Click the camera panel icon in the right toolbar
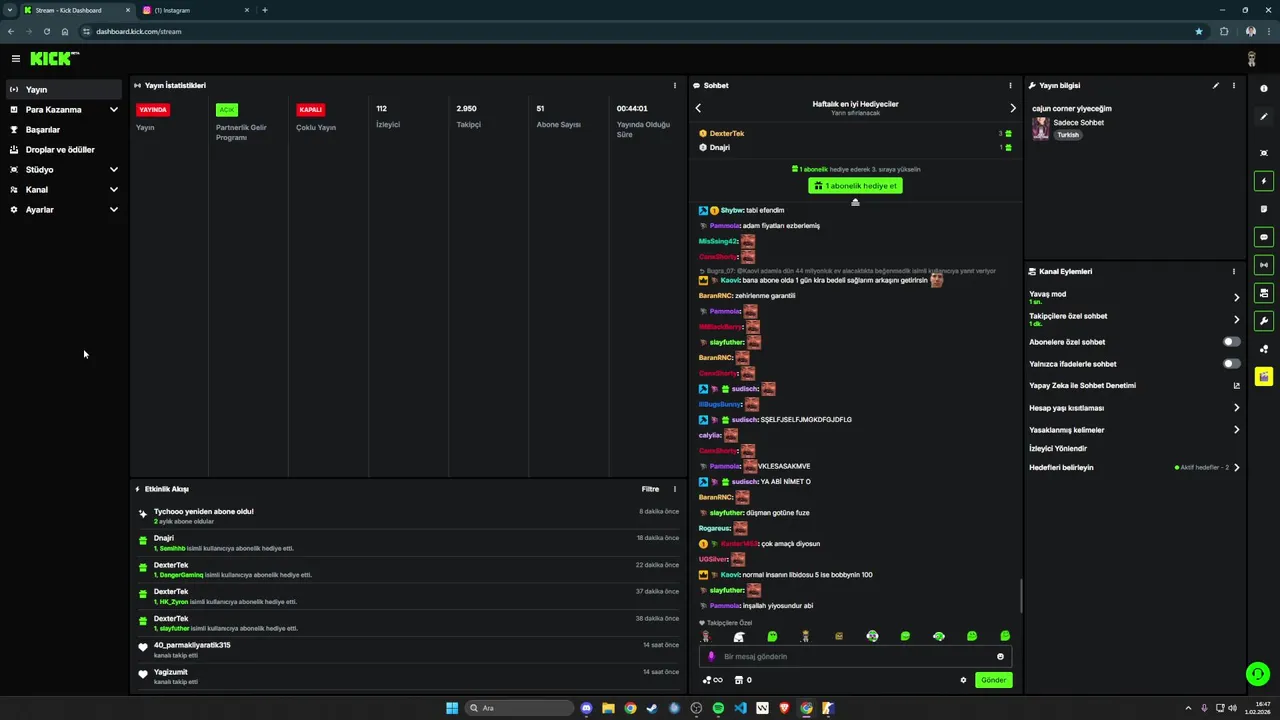Image resolution: width=1280 pixels, height=720 pixels. (1264, 293)
